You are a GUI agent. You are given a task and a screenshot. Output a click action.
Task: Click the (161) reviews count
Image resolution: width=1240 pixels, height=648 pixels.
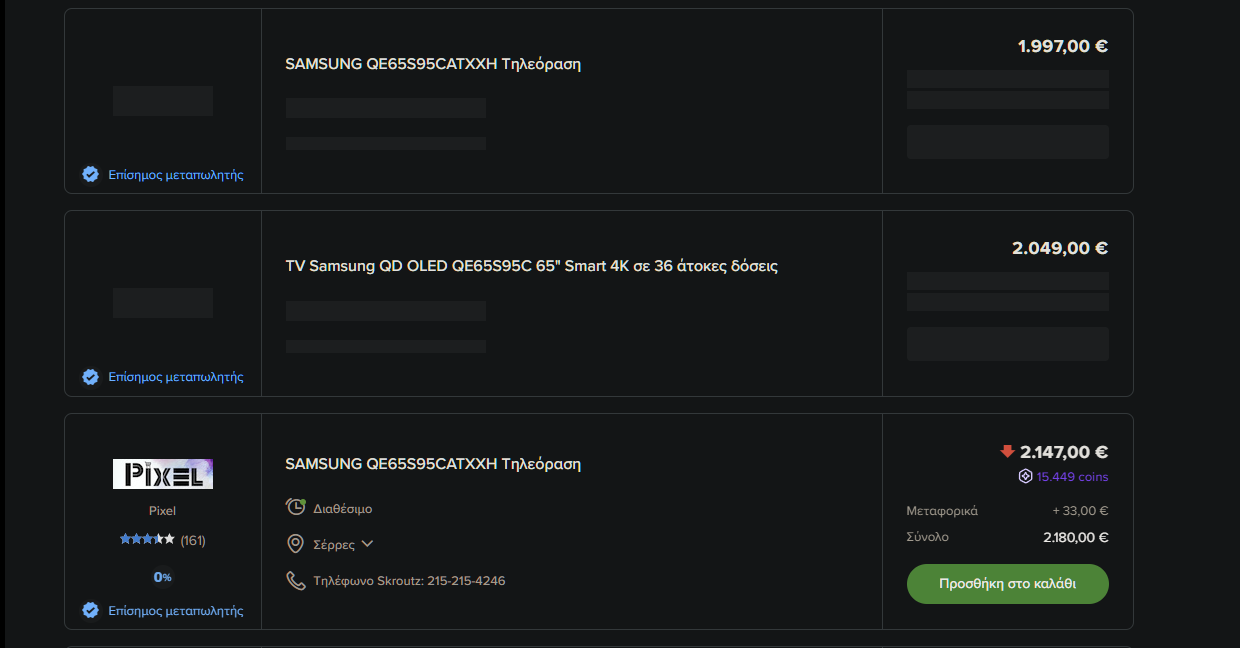tap(193, 540)
